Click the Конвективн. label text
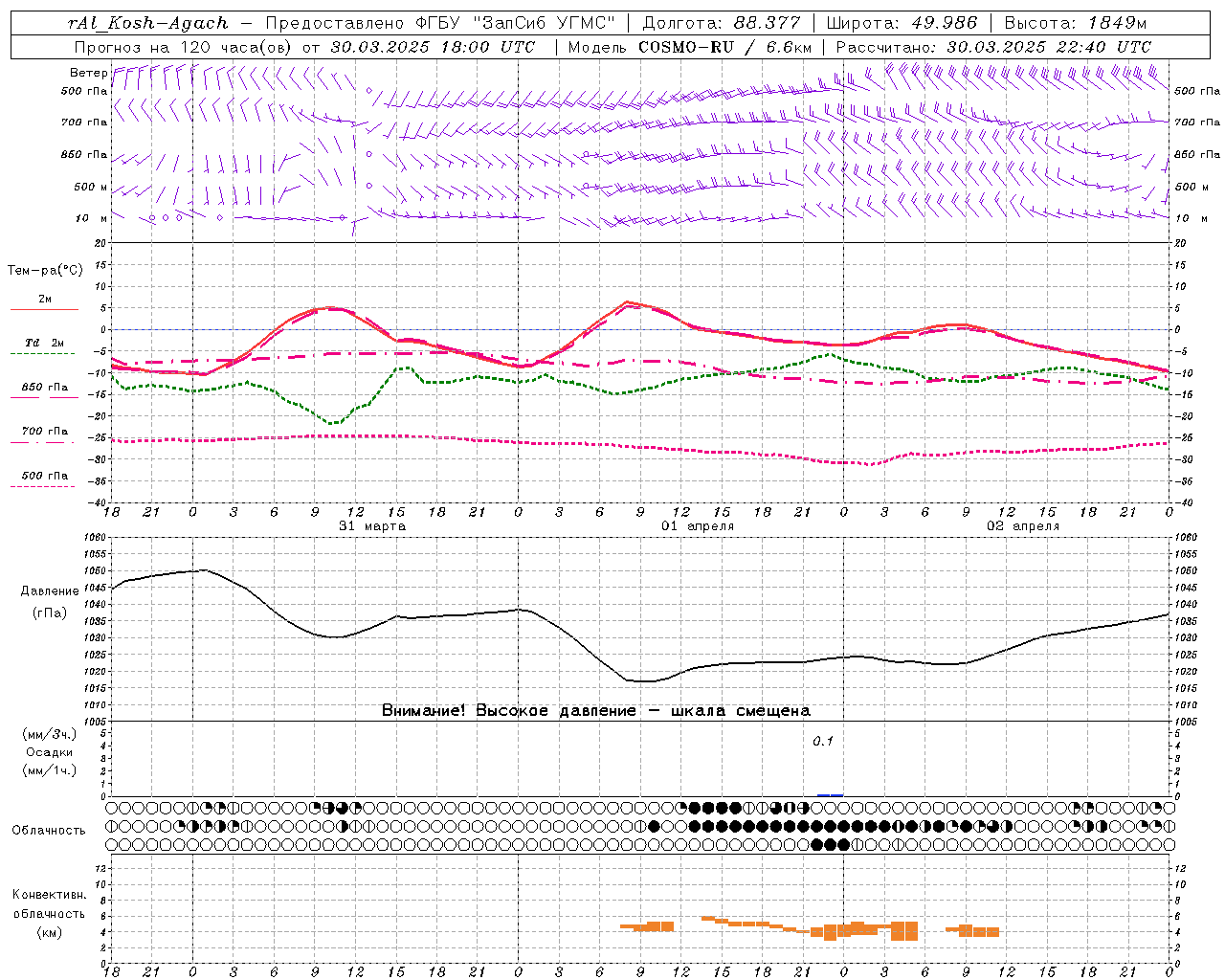Screen dimensions: 1225x980 [50, 895]
